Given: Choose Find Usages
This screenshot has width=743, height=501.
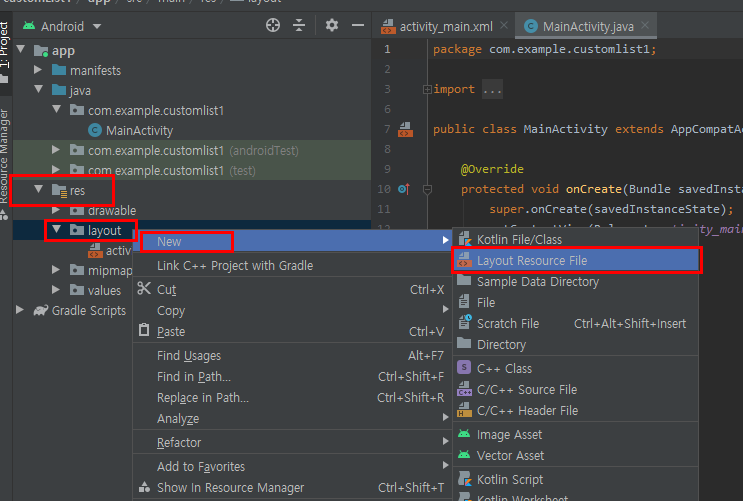Looking at the screenshot, I should coord(292,355).
